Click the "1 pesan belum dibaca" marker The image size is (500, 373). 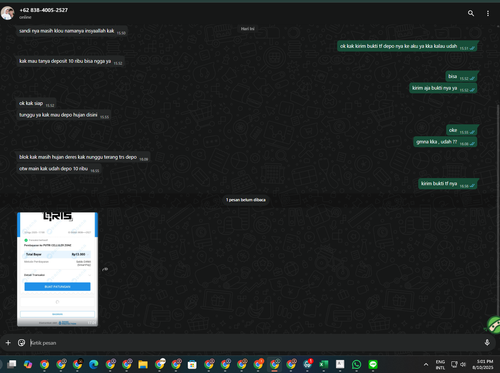[246, 200]
